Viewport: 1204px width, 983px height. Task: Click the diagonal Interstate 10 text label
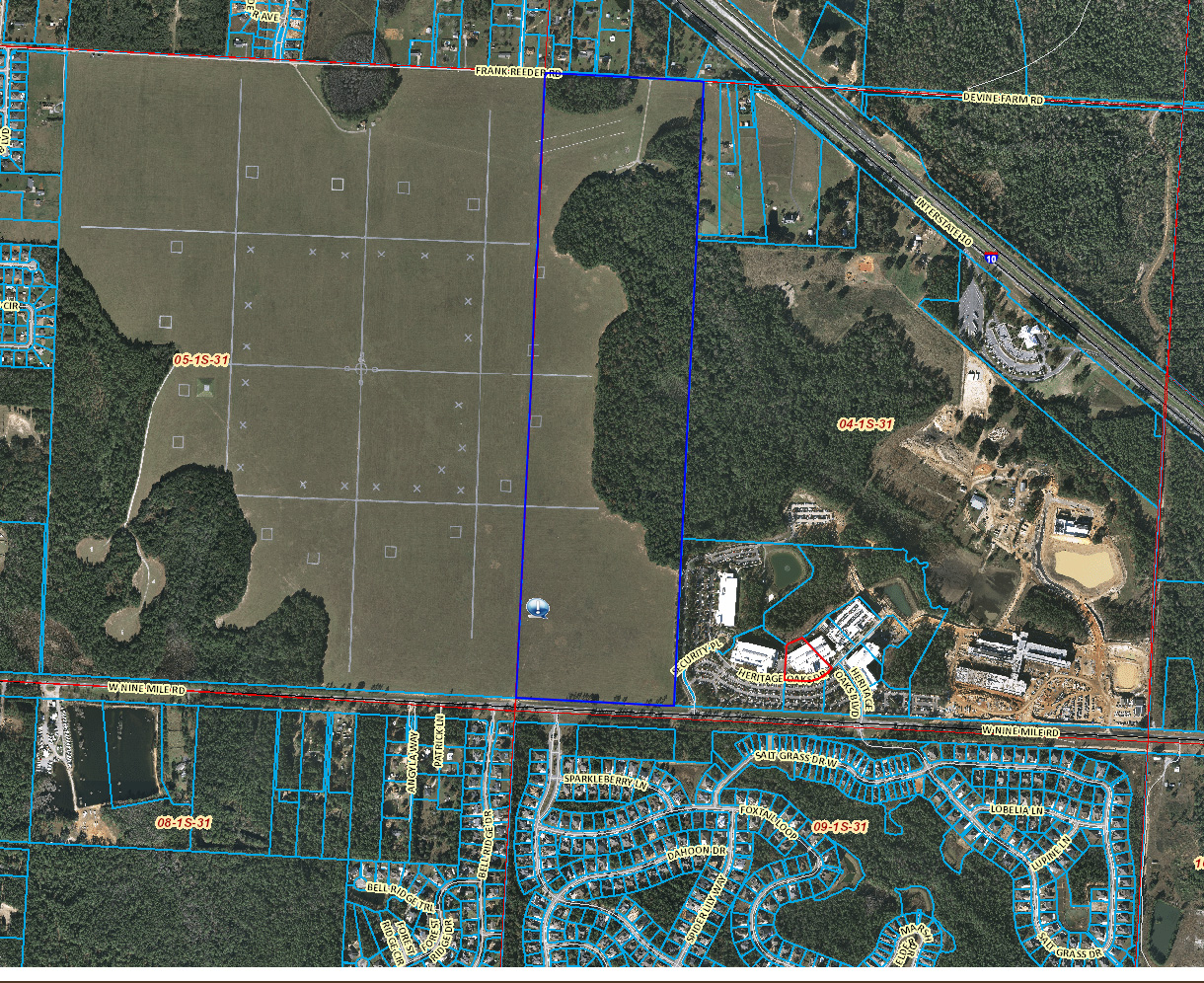(x=945, y=224)
